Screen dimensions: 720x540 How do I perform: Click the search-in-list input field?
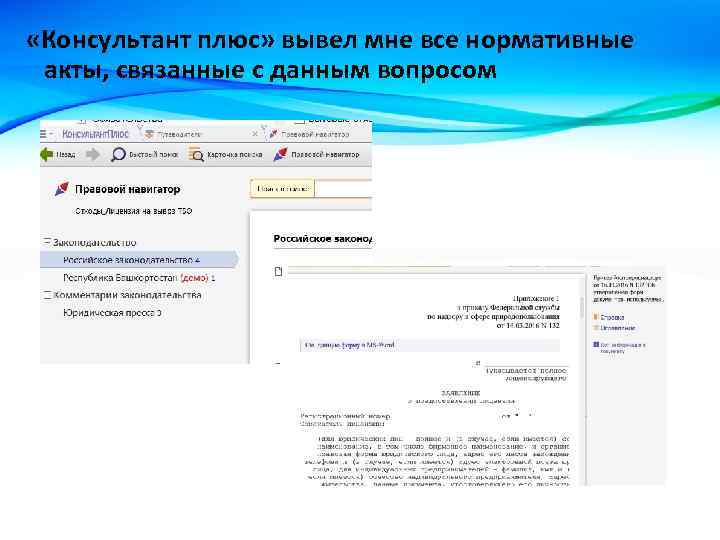[x=343, y=189]
